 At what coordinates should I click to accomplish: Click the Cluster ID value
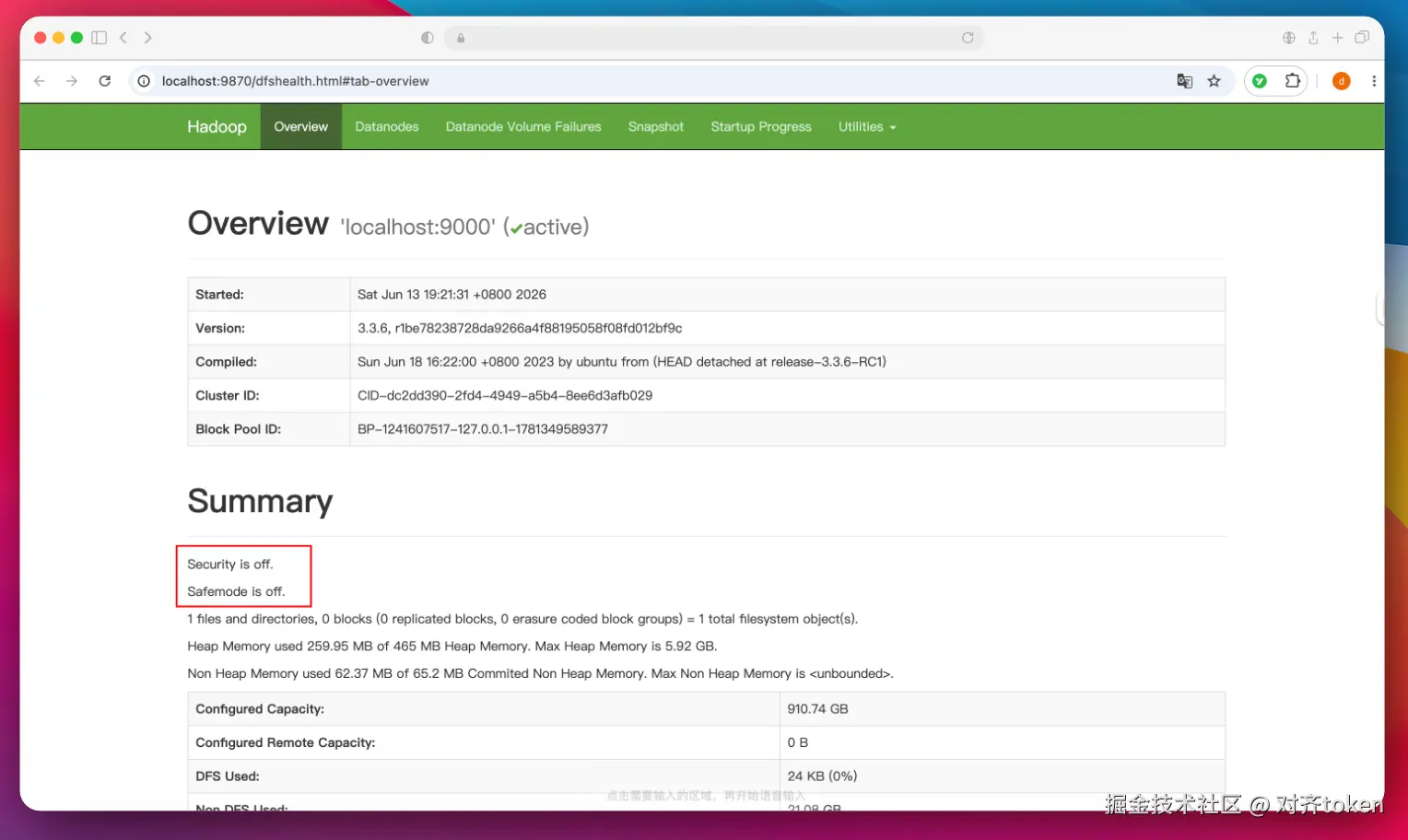click(505, 395)
